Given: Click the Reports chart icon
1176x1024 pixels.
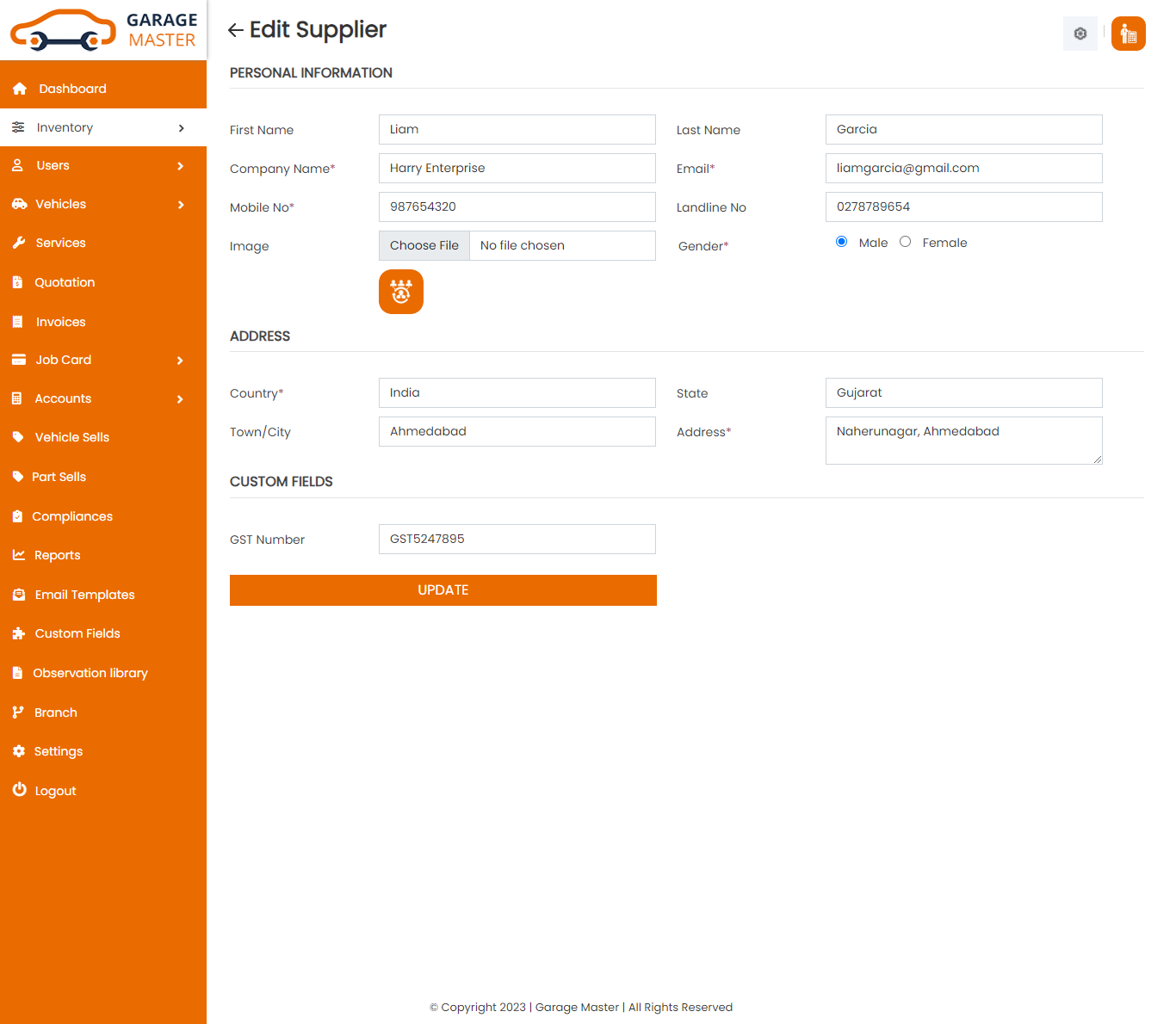Looking at the screenshot, I should [x=19, y=555].
